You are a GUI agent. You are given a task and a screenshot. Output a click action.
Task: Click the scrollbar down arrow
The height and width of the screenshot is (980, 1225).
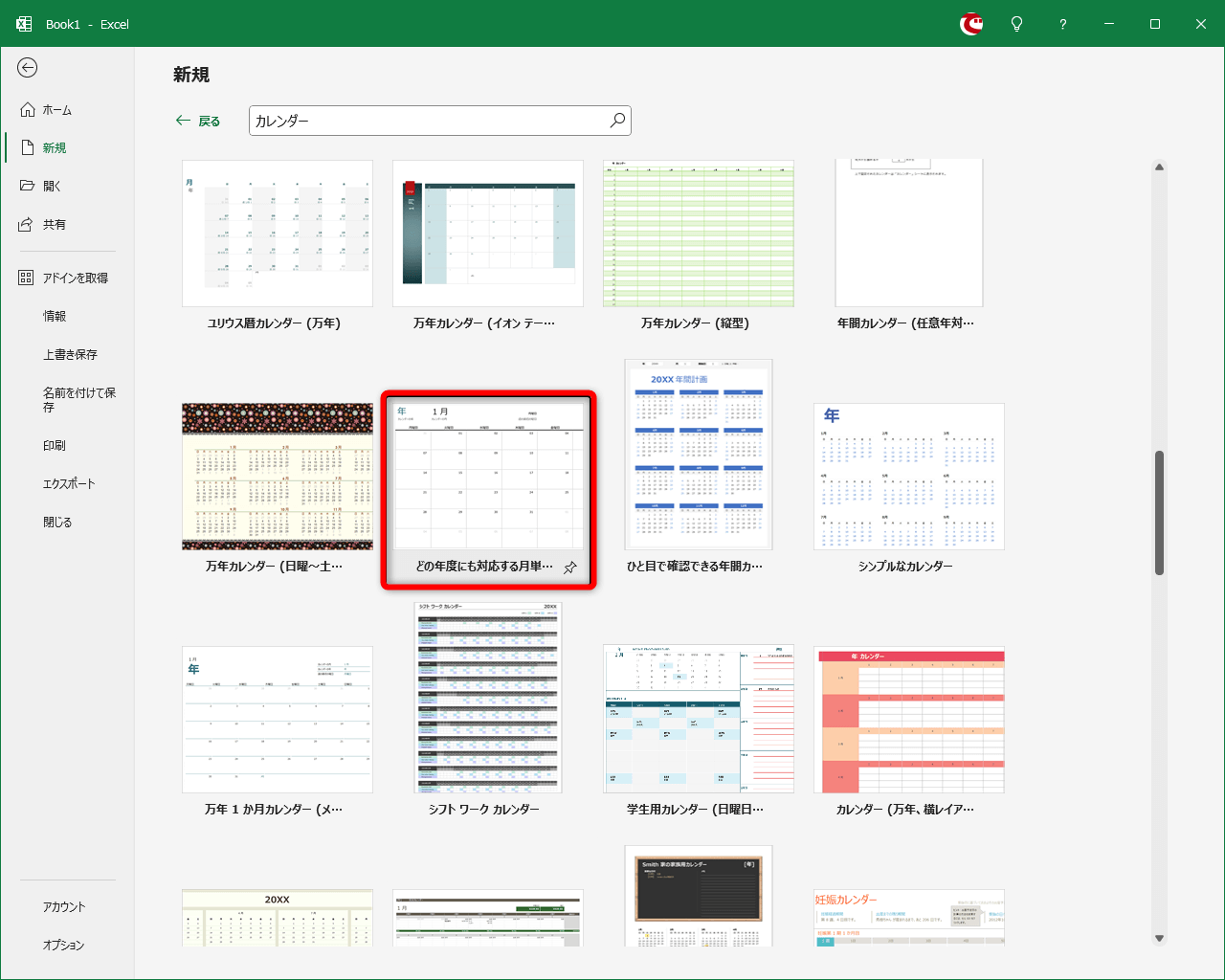pos(1159,939)
